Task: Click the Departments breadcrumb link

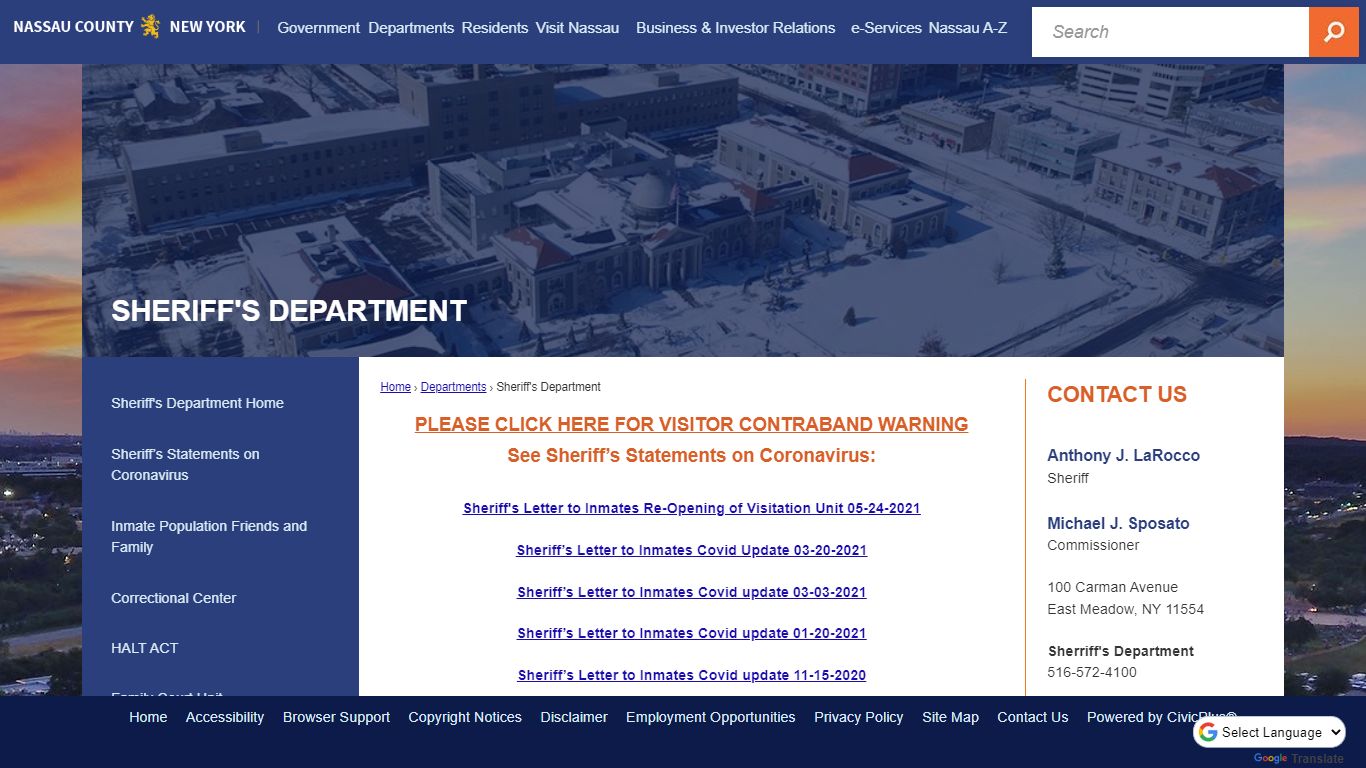Action: 453,387
